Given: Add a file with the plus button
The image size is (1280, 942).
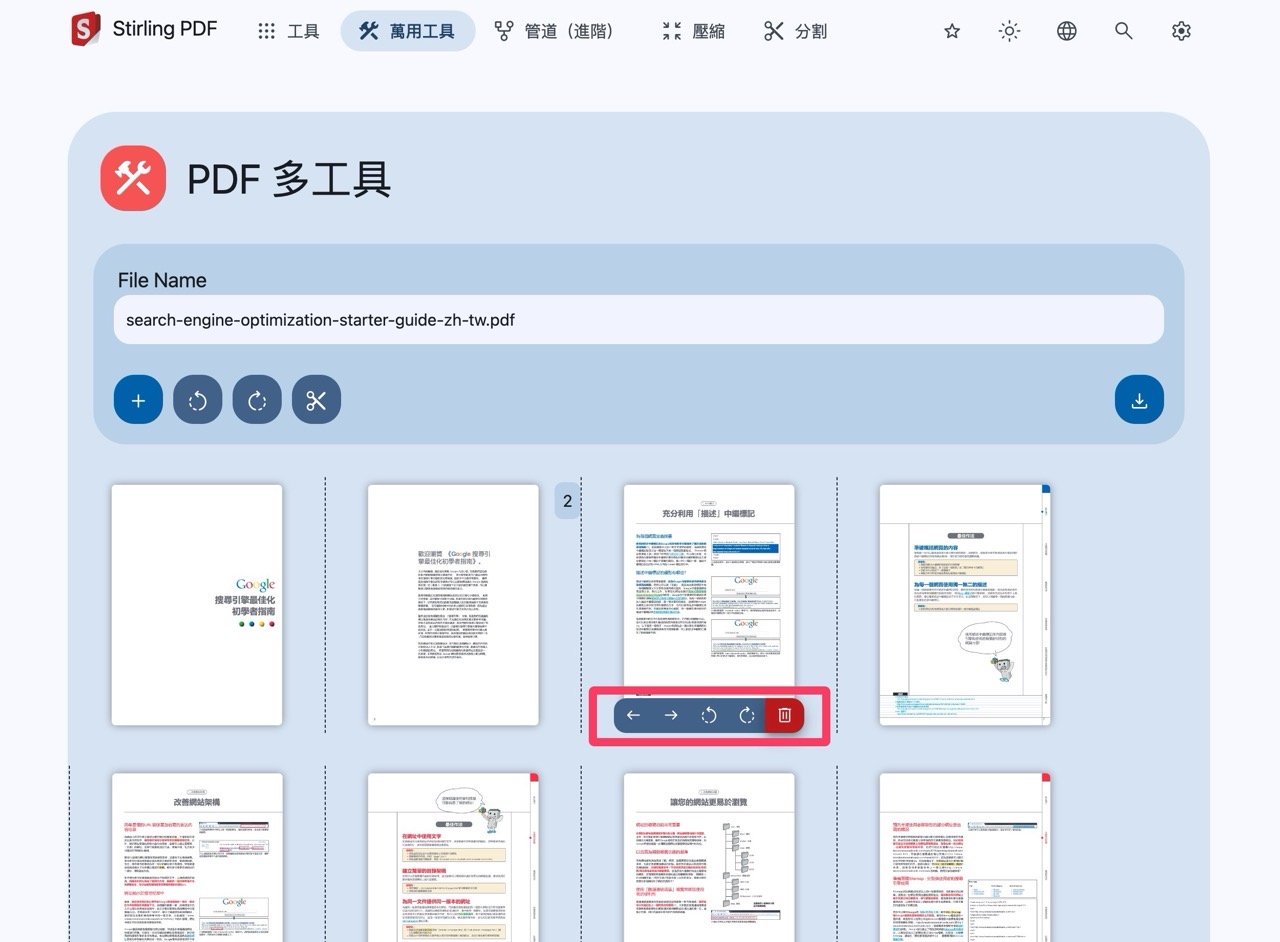Looking at the screenshot, I should (x=138, y=400).
